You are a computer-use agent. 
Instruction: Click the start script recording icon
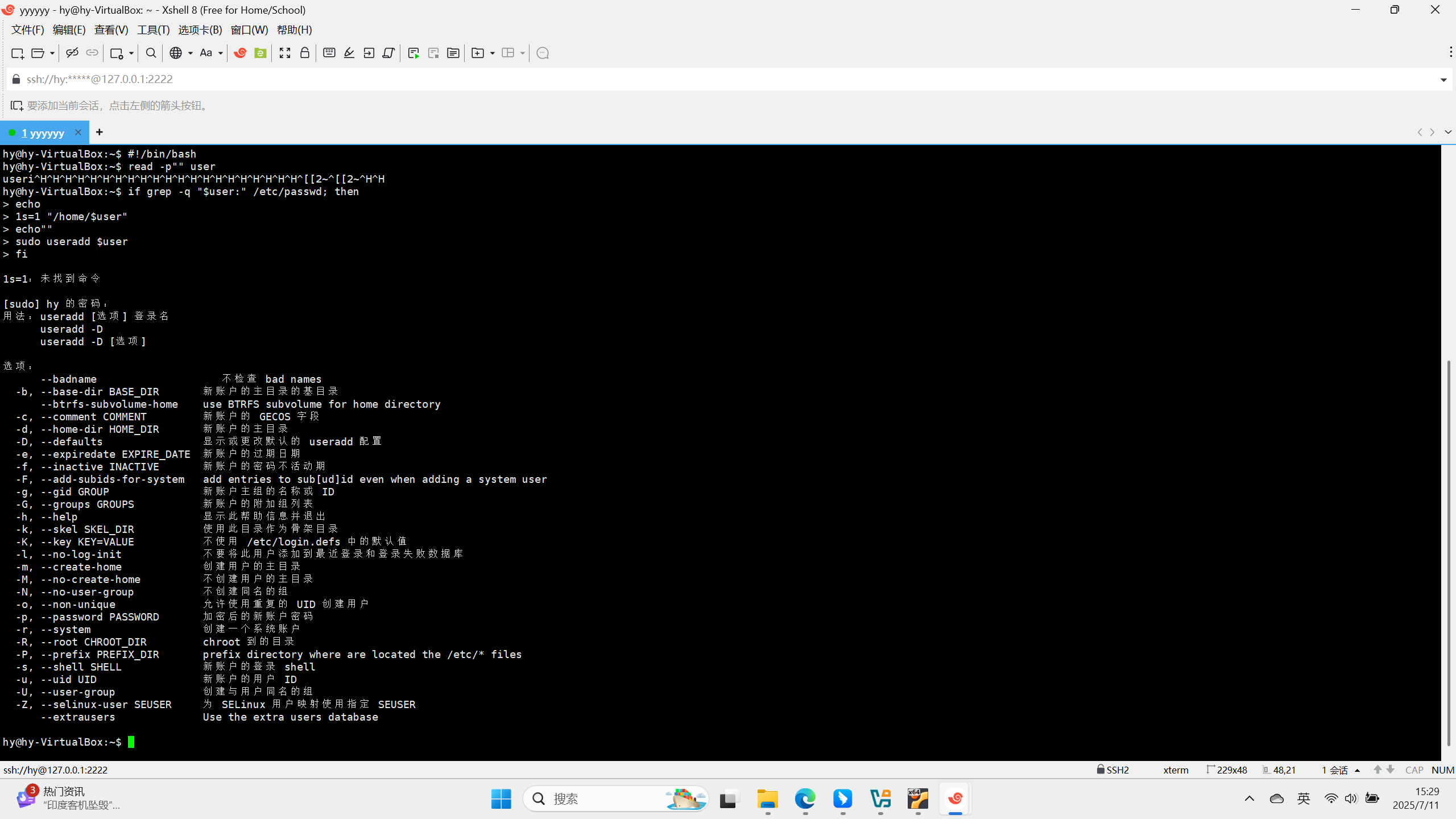point(413,53)
